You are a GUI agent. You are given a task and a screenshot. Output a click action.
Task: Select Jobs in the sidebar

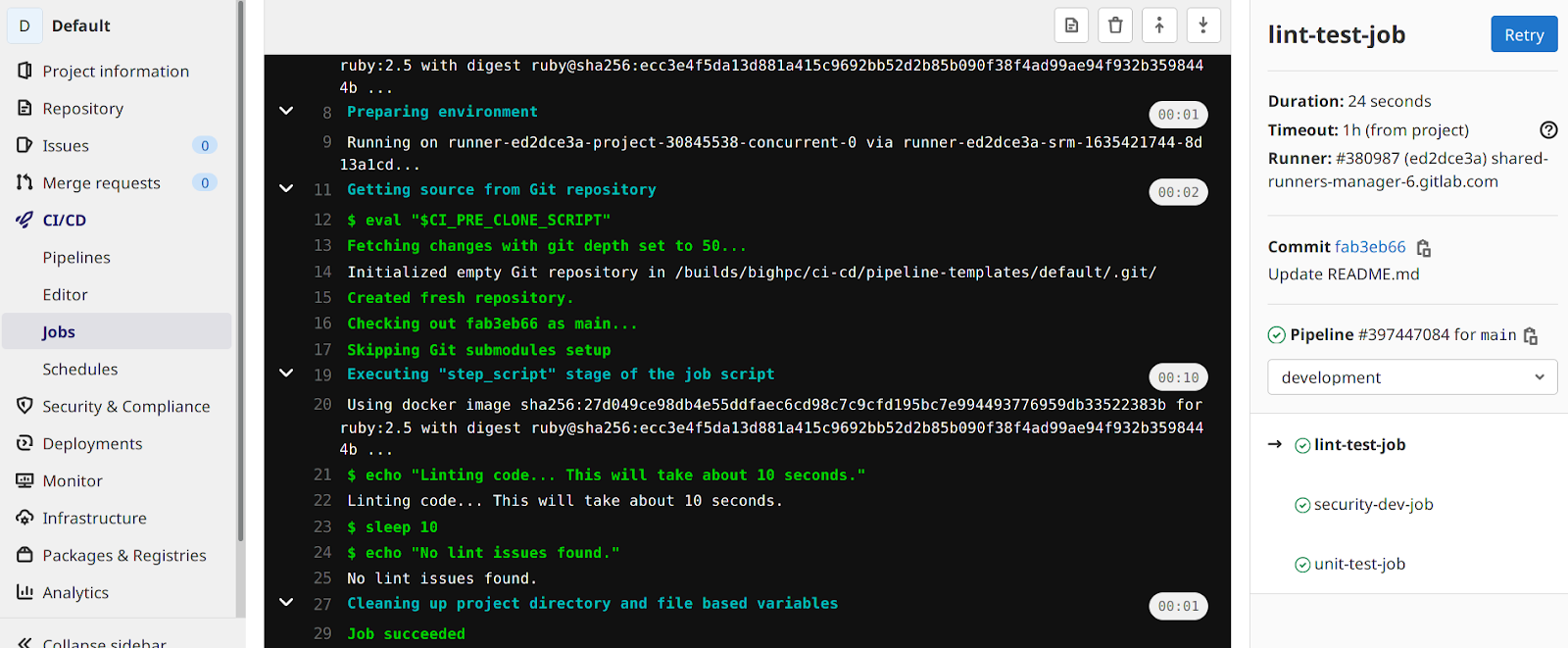tap(117, 331)
